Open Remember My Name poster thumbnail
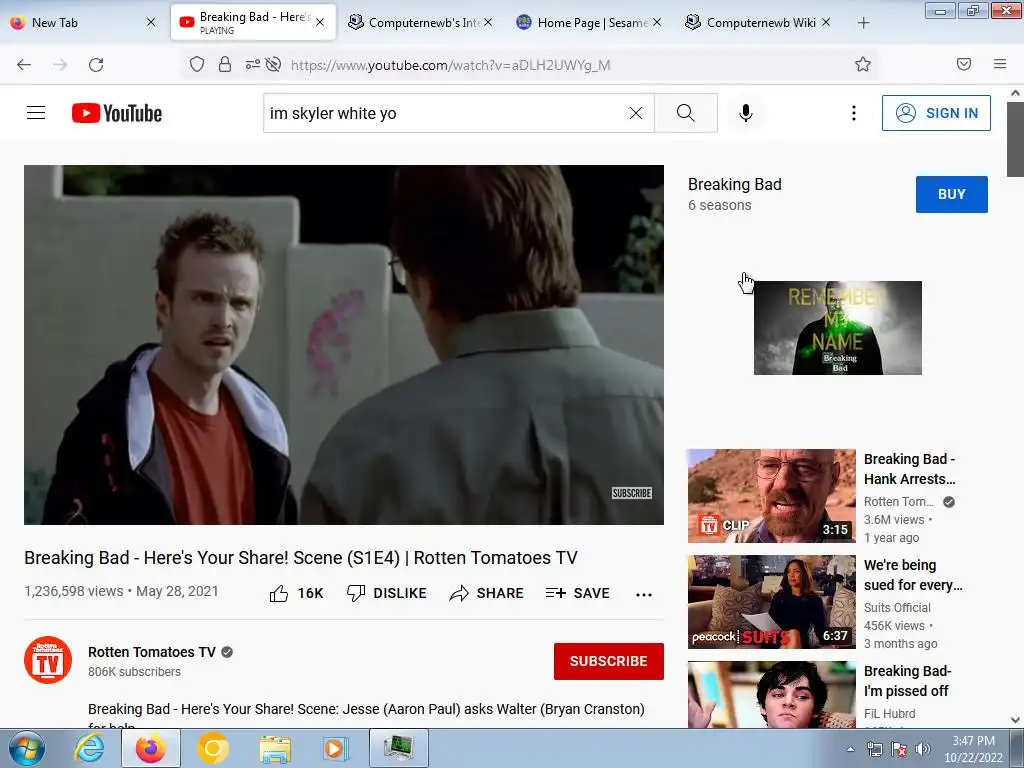The width and height of the screenshot is (1024, 768). (x=837, y=328)
